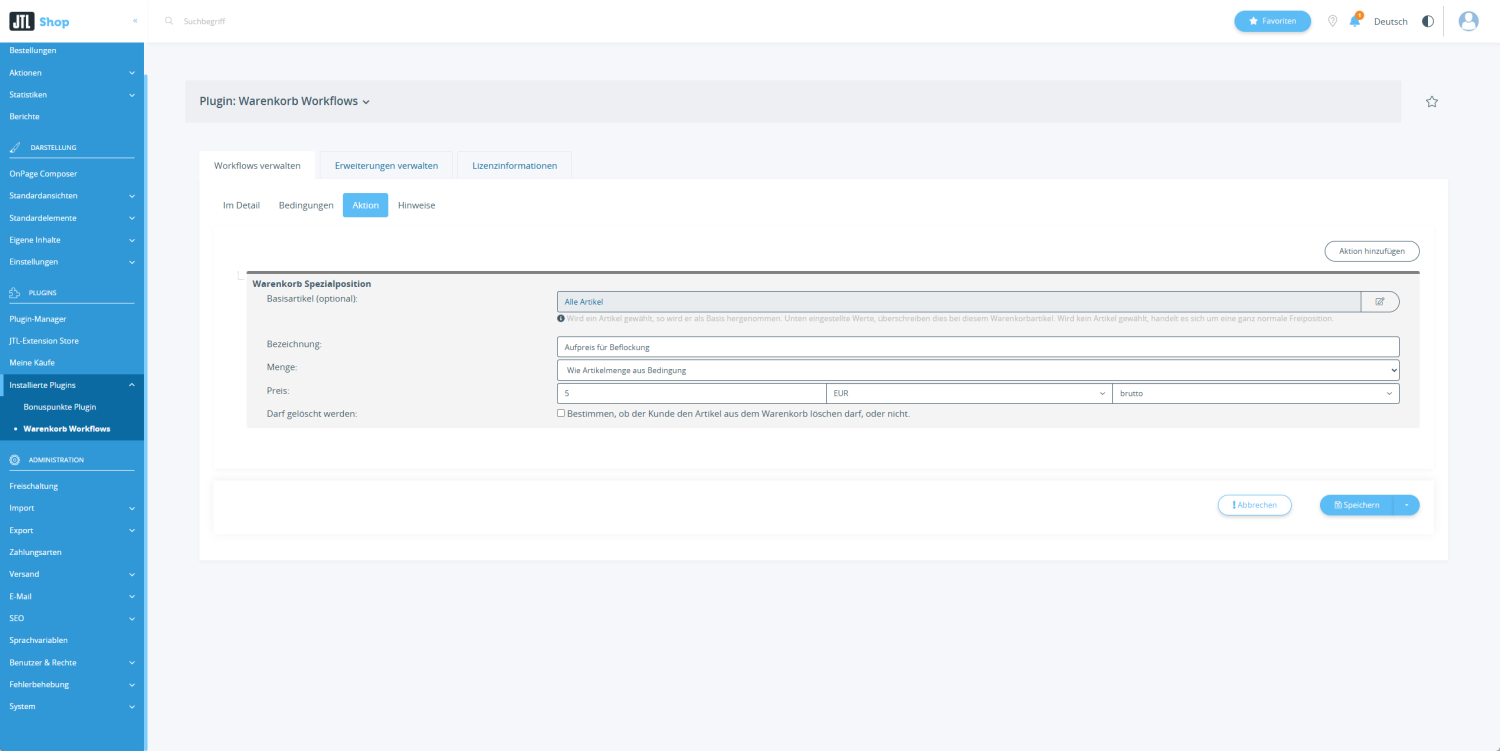Enable the 'Darf gelöscht werden' checkbox
The height and width of the screenshot is (751, 1500).
[x=561, y=413]
